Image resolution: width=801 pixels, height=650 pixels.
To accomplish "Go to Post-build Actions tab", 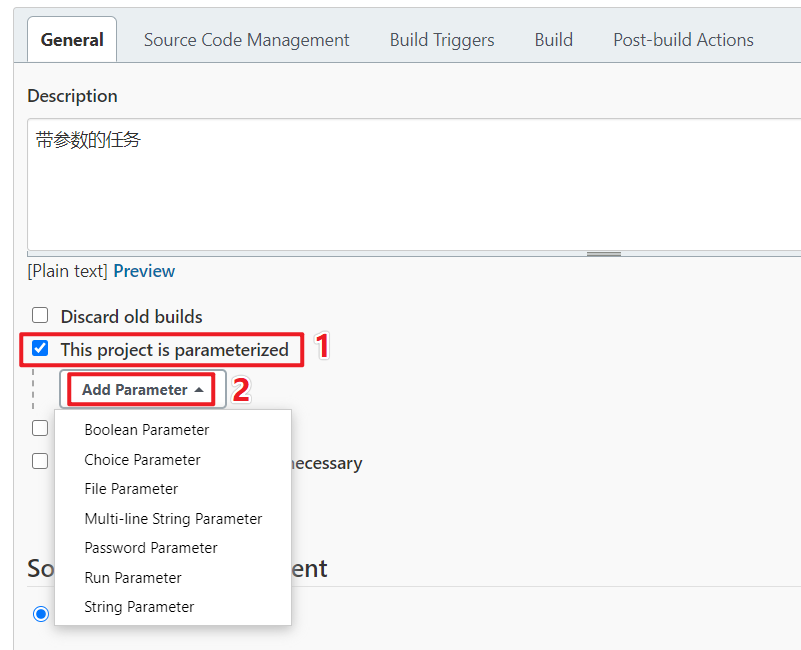I will [683, 40].
